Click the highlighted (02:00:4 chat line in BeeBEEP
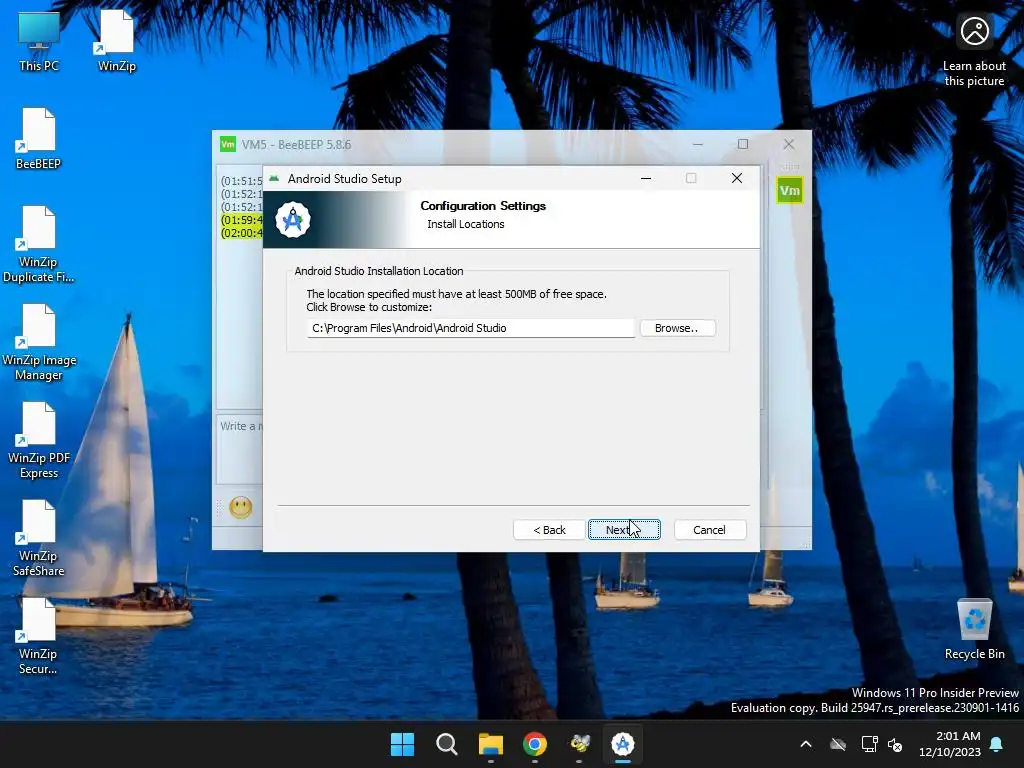This screenshot has width=1024, height=768. [242, 233]
